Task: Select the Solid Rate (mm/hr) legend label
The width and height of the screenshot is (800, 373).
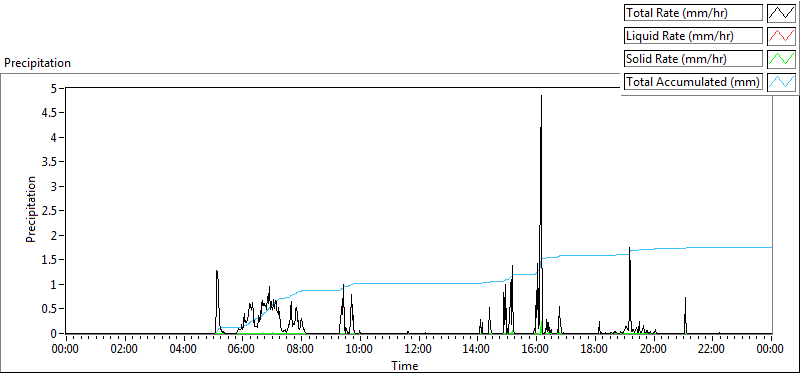Action: 694,59
